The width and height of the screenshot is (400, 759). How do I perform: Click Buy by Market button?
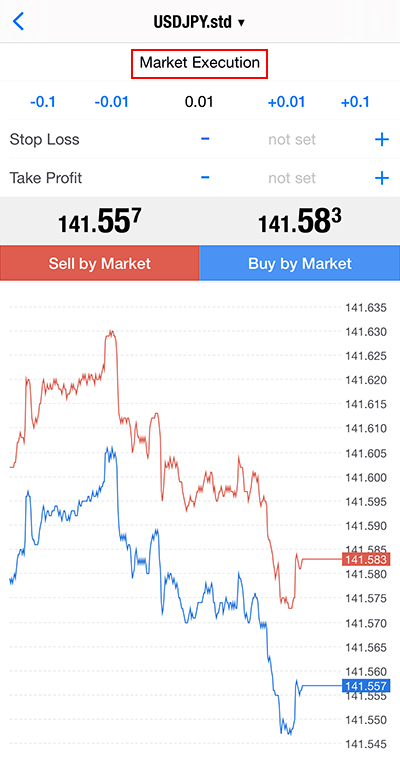300,263
